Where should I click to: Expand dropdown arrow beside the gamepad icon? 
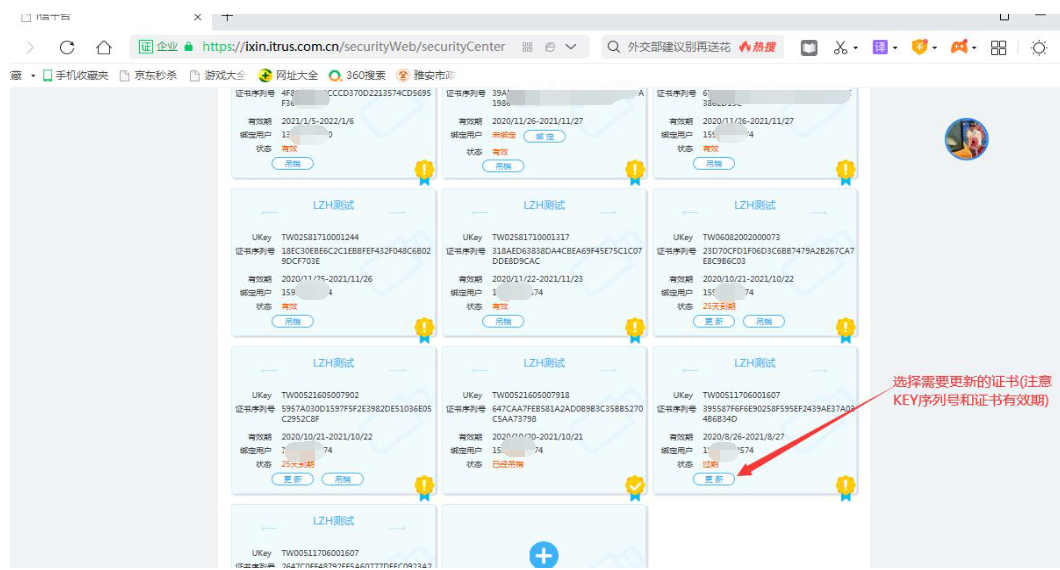pos(973,48)
